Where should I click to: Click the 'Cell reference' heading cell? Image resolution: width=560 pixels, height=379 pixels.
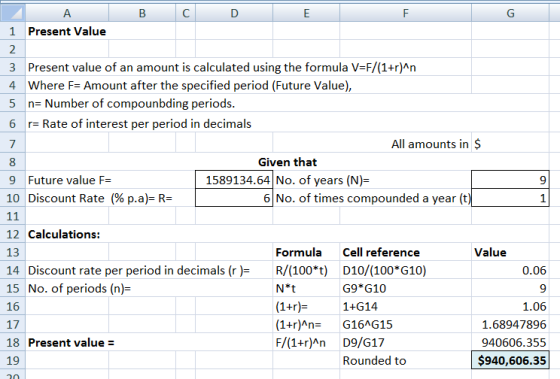(x=405, y=252)
